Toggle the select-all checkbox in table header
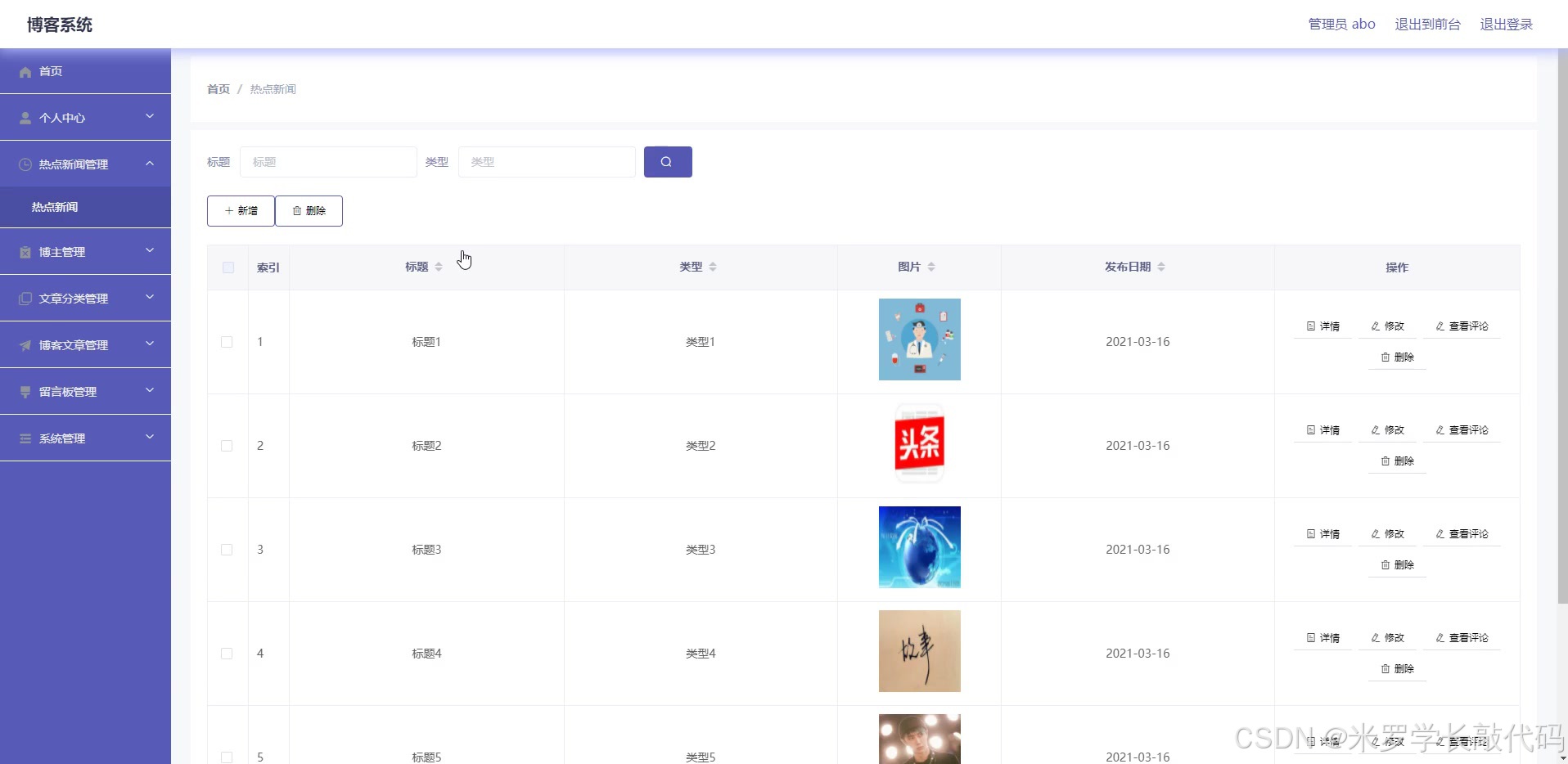The width and height of the screenshot is (1568, 764). pos(228,267)
